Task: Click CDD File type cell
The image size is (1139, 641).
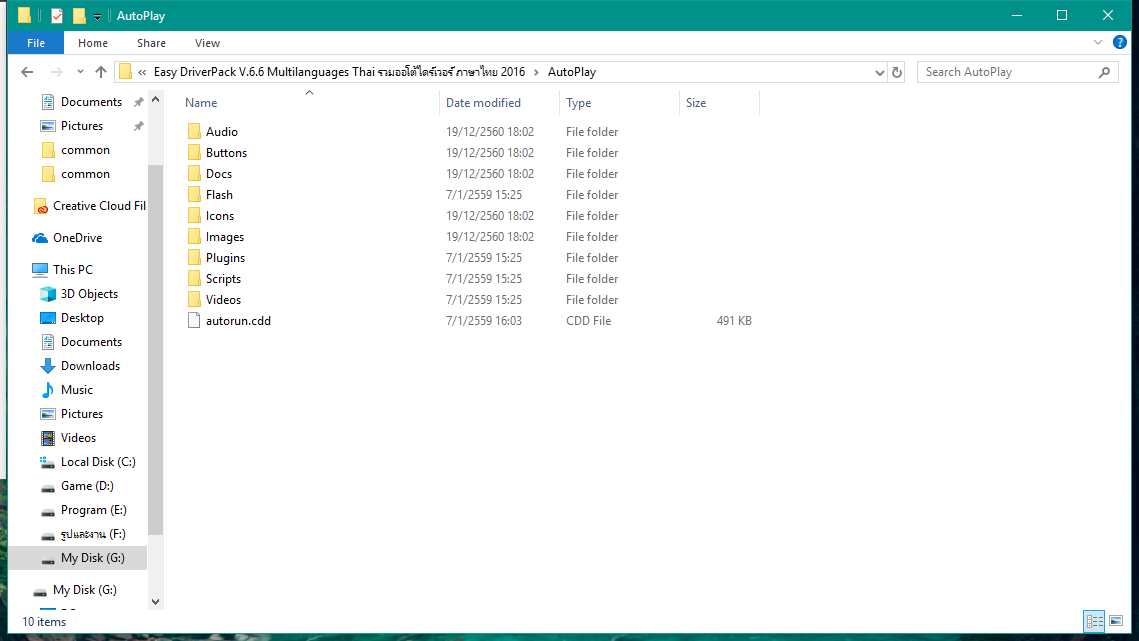Action: [x=588, y=320]
